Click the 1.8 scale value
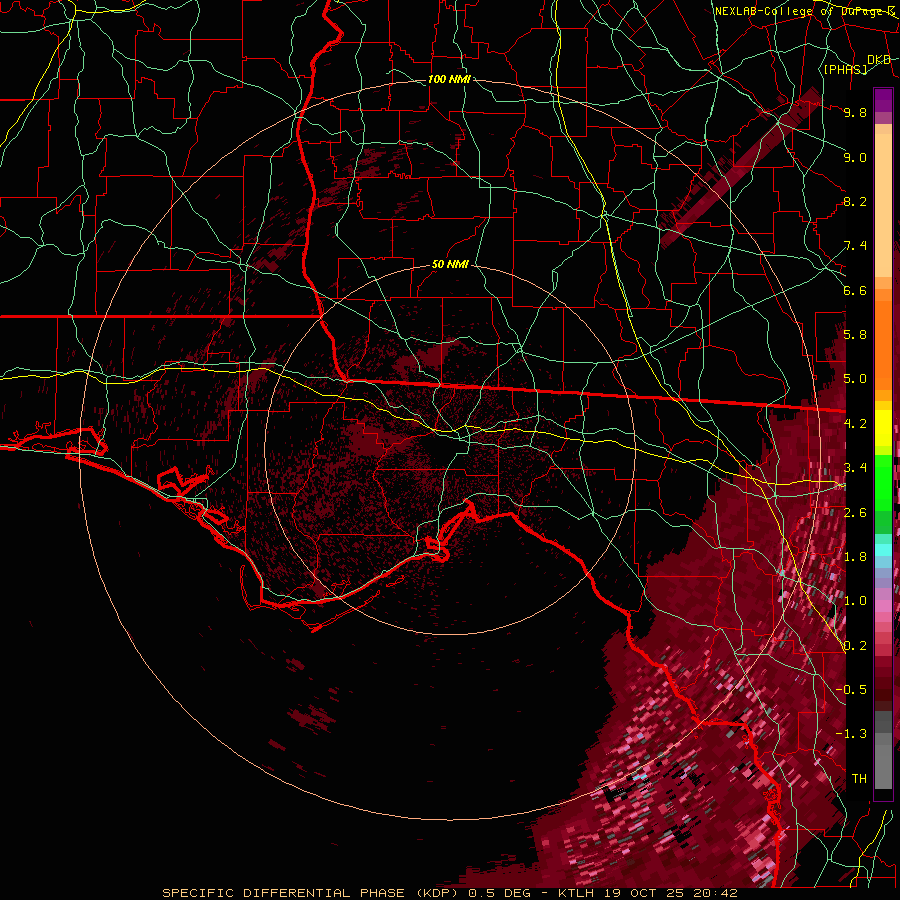This screenshot has width=900, height=900. click(x=855, y=557)
